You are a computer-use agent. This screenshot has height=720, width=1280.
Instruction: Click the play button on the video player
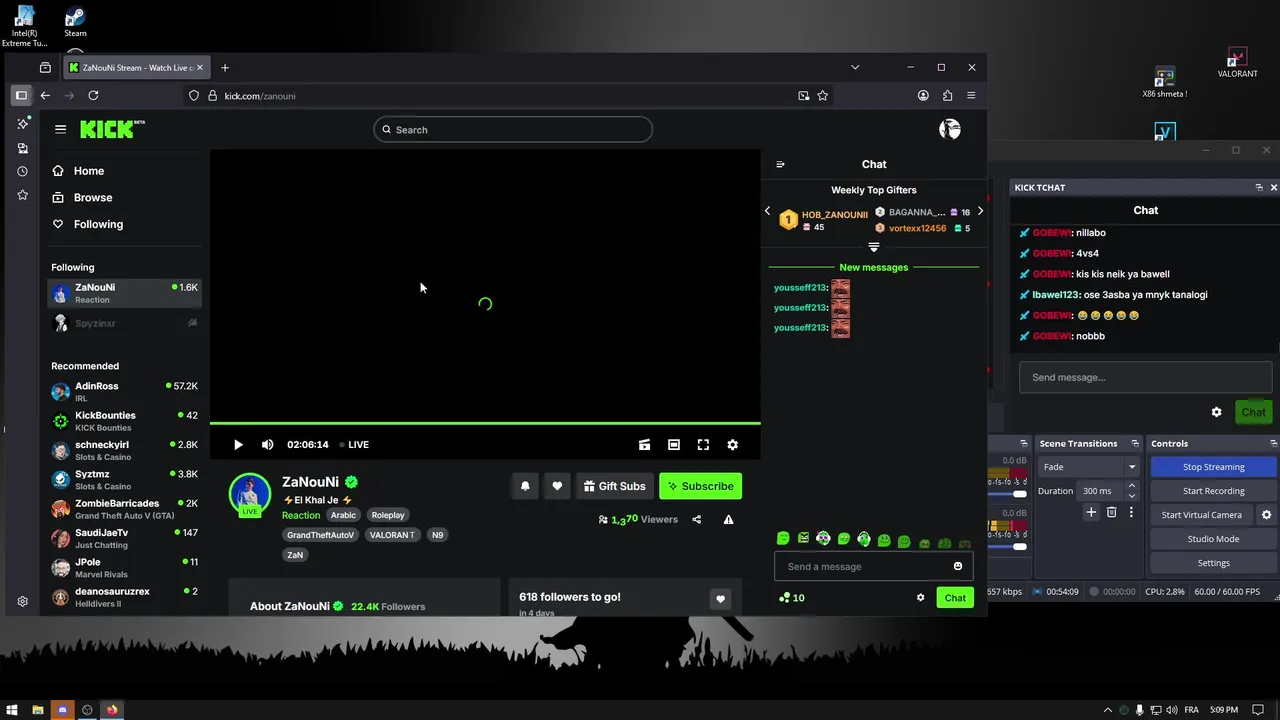tap(238, 445)
